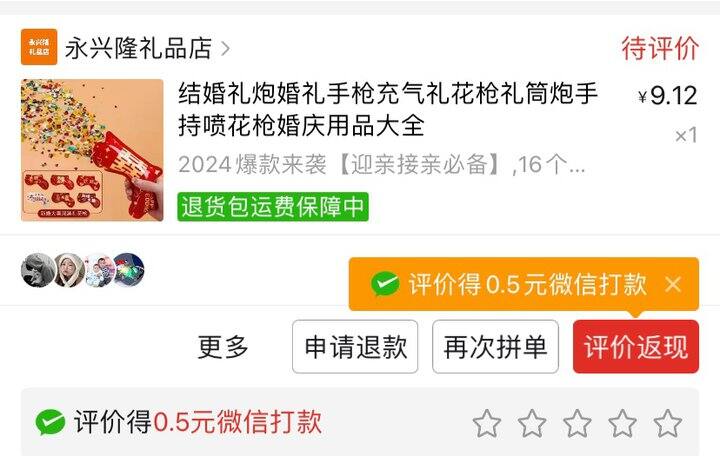Open the 待评价 order status
This screenshot has height=456, width=720.
pyautogui.click(x=660, y=48)
